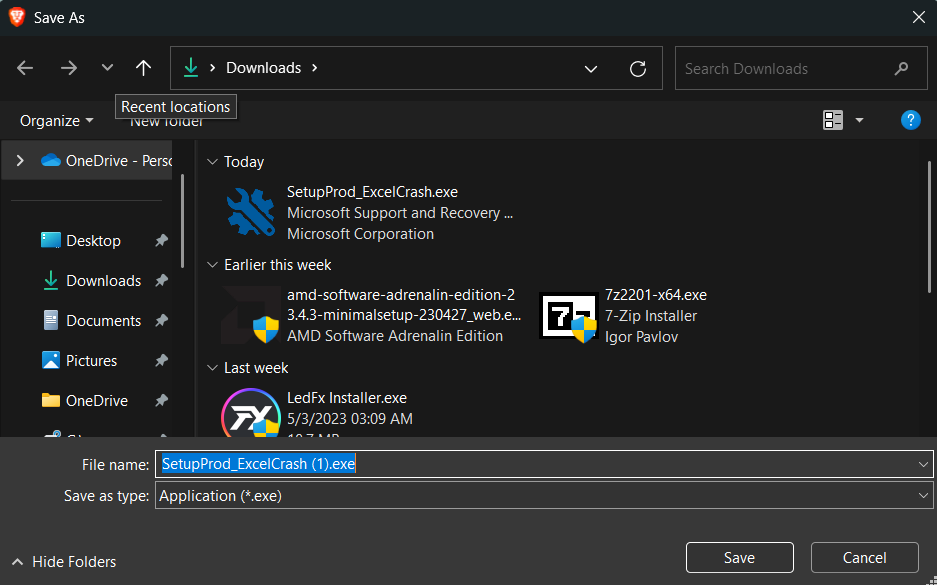
Task: Open Documents in the navigation pane
Action: [x=103, y=321]
